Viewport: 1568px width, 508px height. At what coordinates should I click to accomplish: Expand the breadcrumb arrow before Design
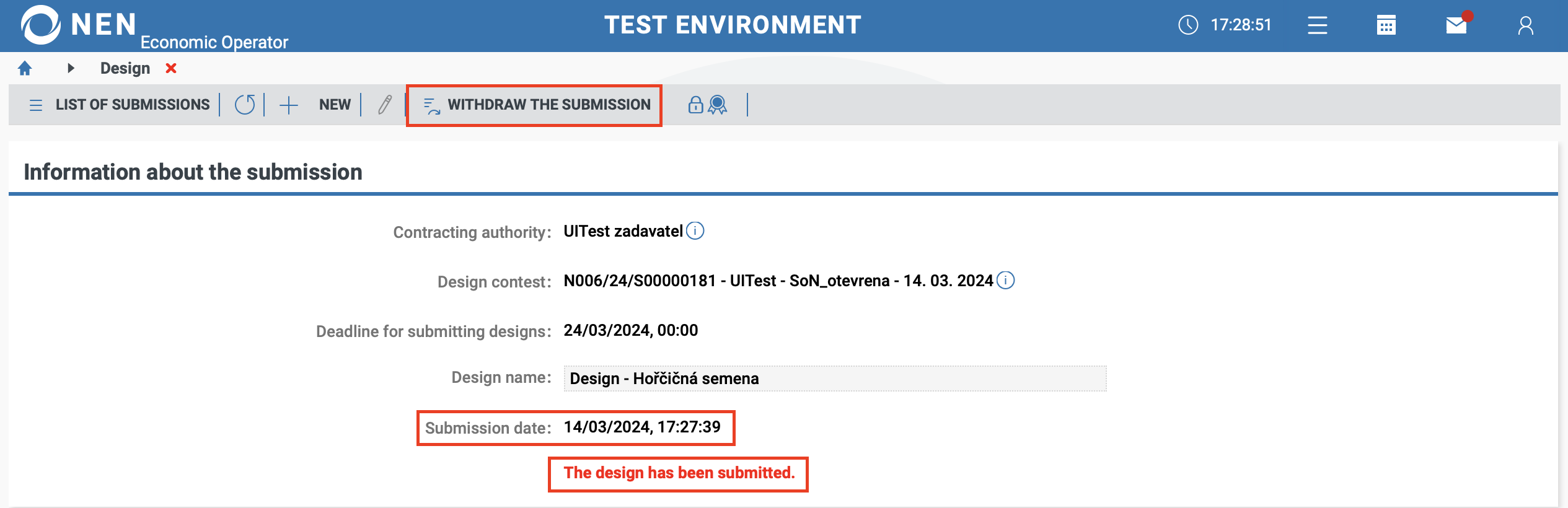pyautogui.click(x=71, y=68)
